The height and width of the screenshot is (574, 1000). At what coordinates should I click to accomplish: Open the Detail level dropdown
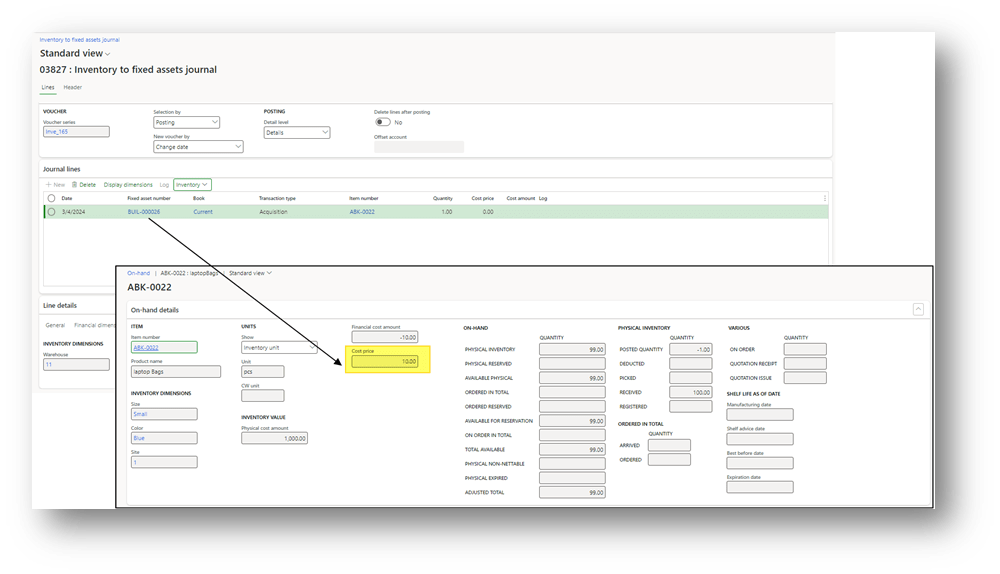(x=297, y=132)
